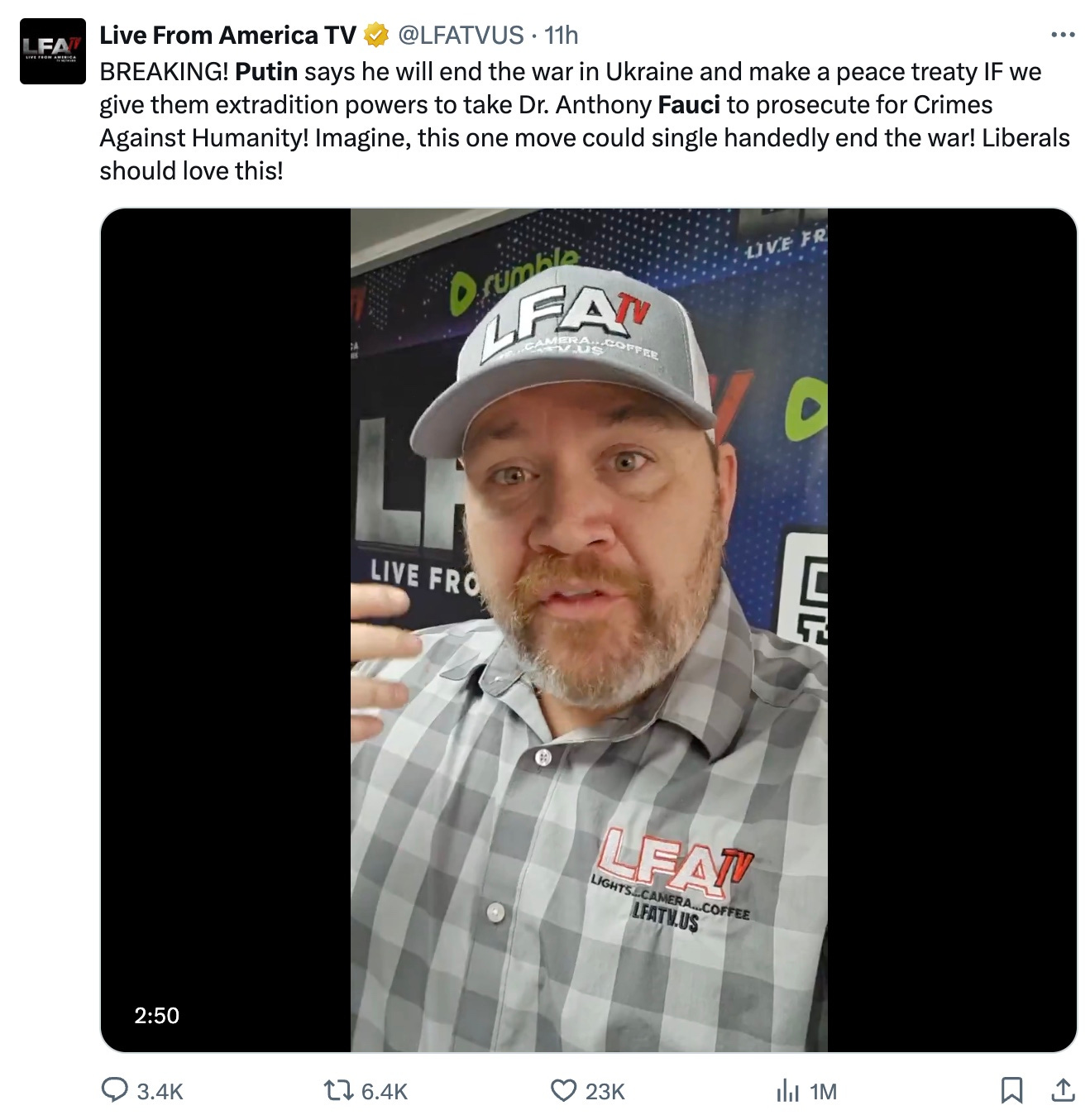Open the reply speech bubble icon

(x=114, y=1090)
